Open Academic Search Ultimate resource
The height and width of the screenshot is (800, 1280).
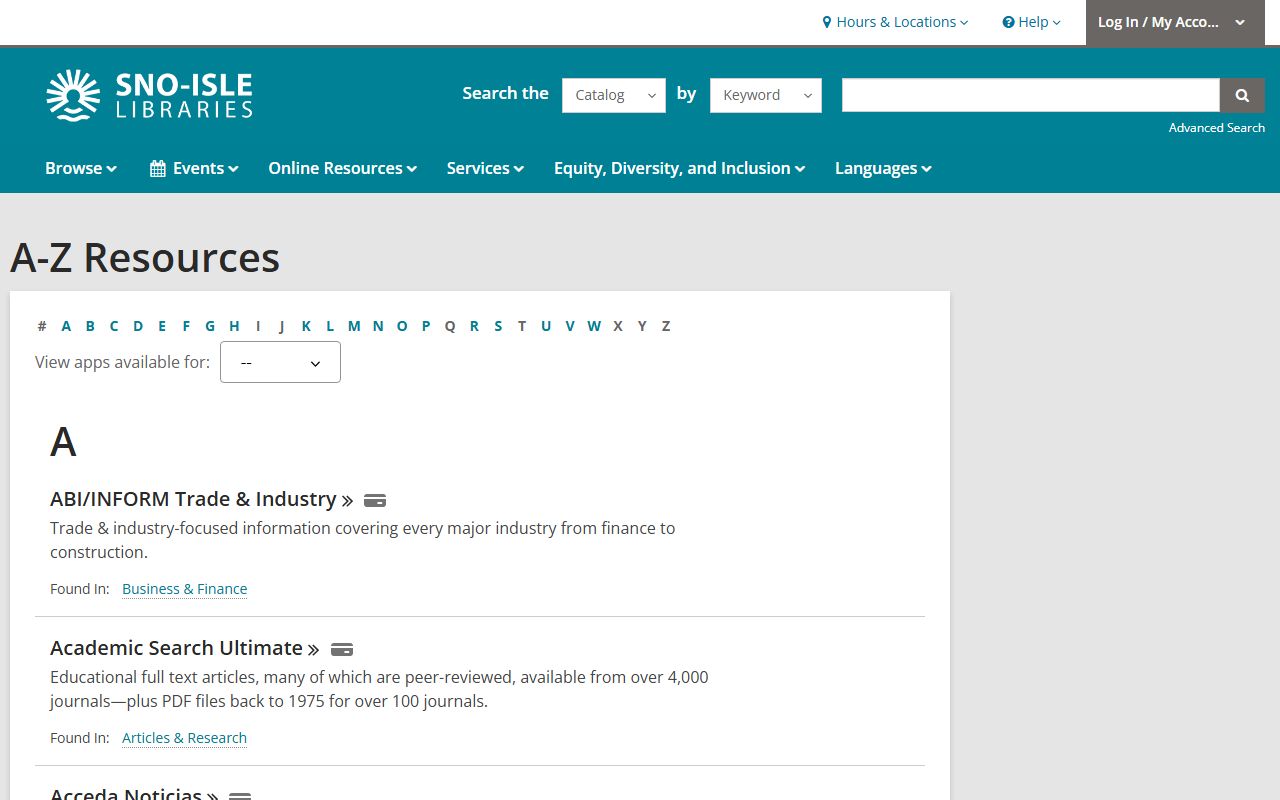click(184, 648)
